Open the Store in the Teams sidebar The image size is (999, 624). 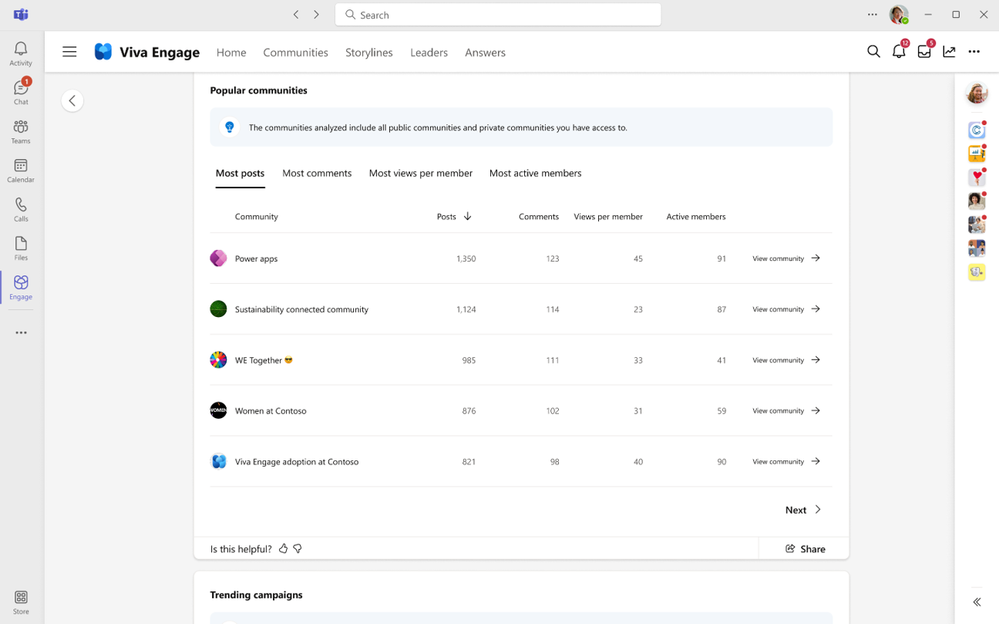point(20,602)
